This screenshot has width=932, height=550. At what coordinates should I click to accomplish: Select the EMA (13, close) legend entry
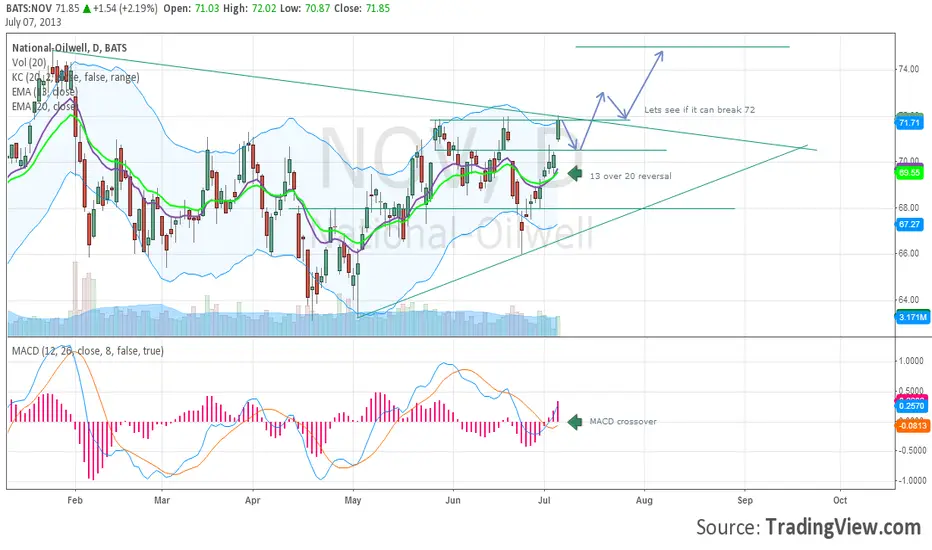45,92
